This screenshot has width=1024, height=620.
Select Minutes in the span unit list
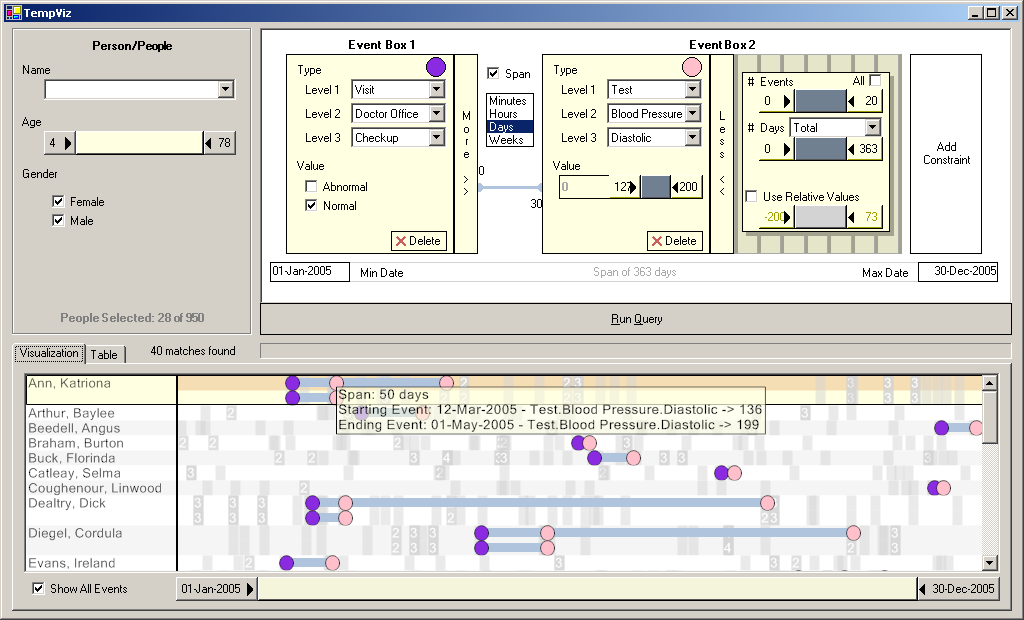point(508,101)
